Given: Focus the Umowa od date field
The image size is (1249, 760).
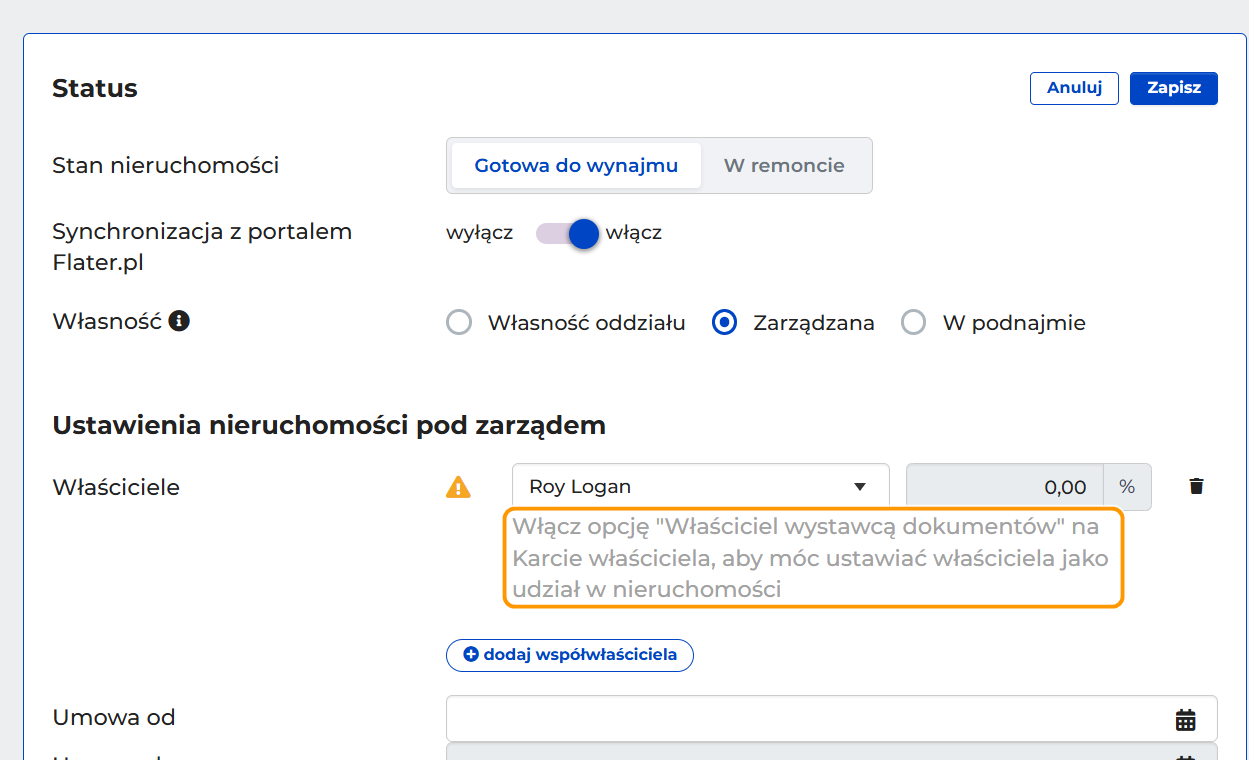Looking at the screenshot, I should coord(831,719).
